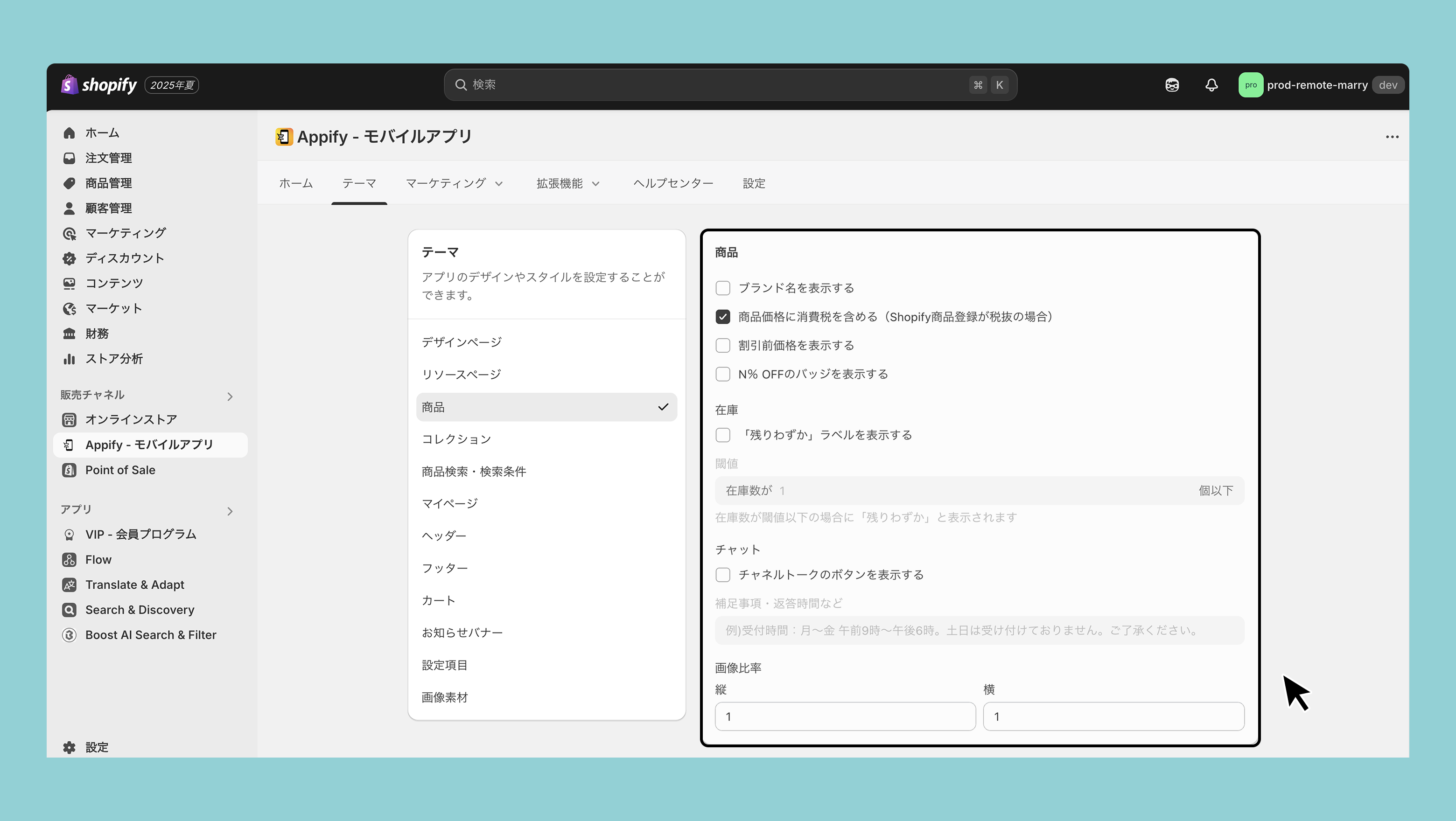Screen dimensions: 1456x821
Task: Uncheck 商品価格に消費税を含める checkbox
Action: pos(722,317)
